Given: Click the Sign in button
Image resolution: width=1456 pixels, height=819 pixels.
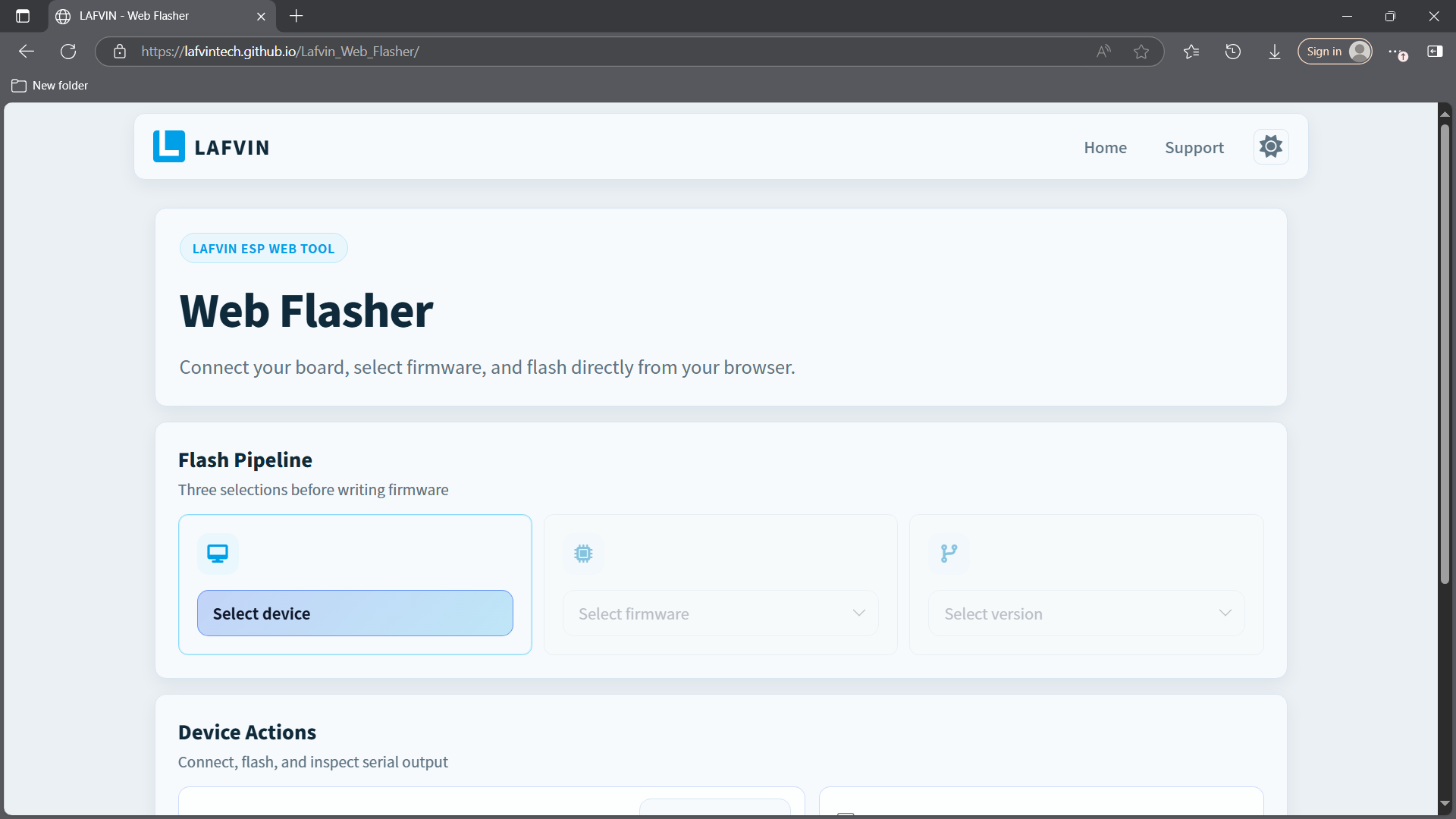Looking at the screenshot, I should pyautogui.click(x=1335, y=52).
